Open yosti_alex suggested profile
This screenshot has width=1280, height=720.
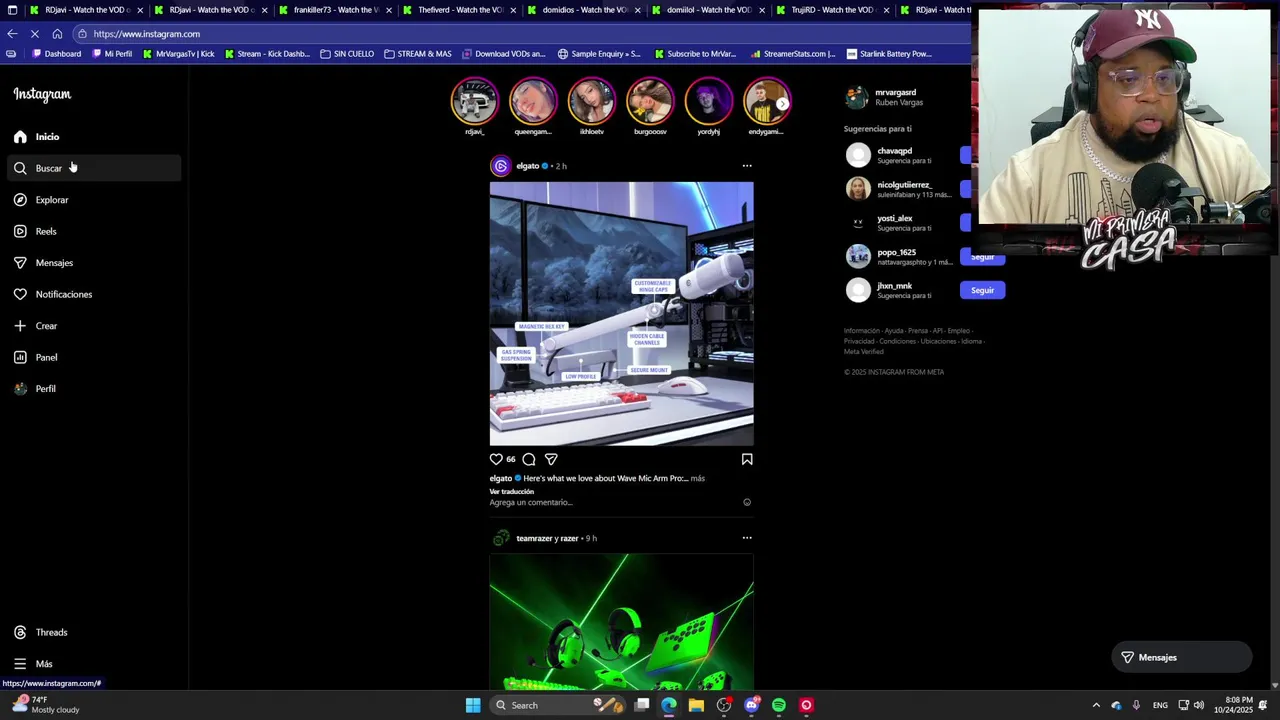click(x=894, y=218)
